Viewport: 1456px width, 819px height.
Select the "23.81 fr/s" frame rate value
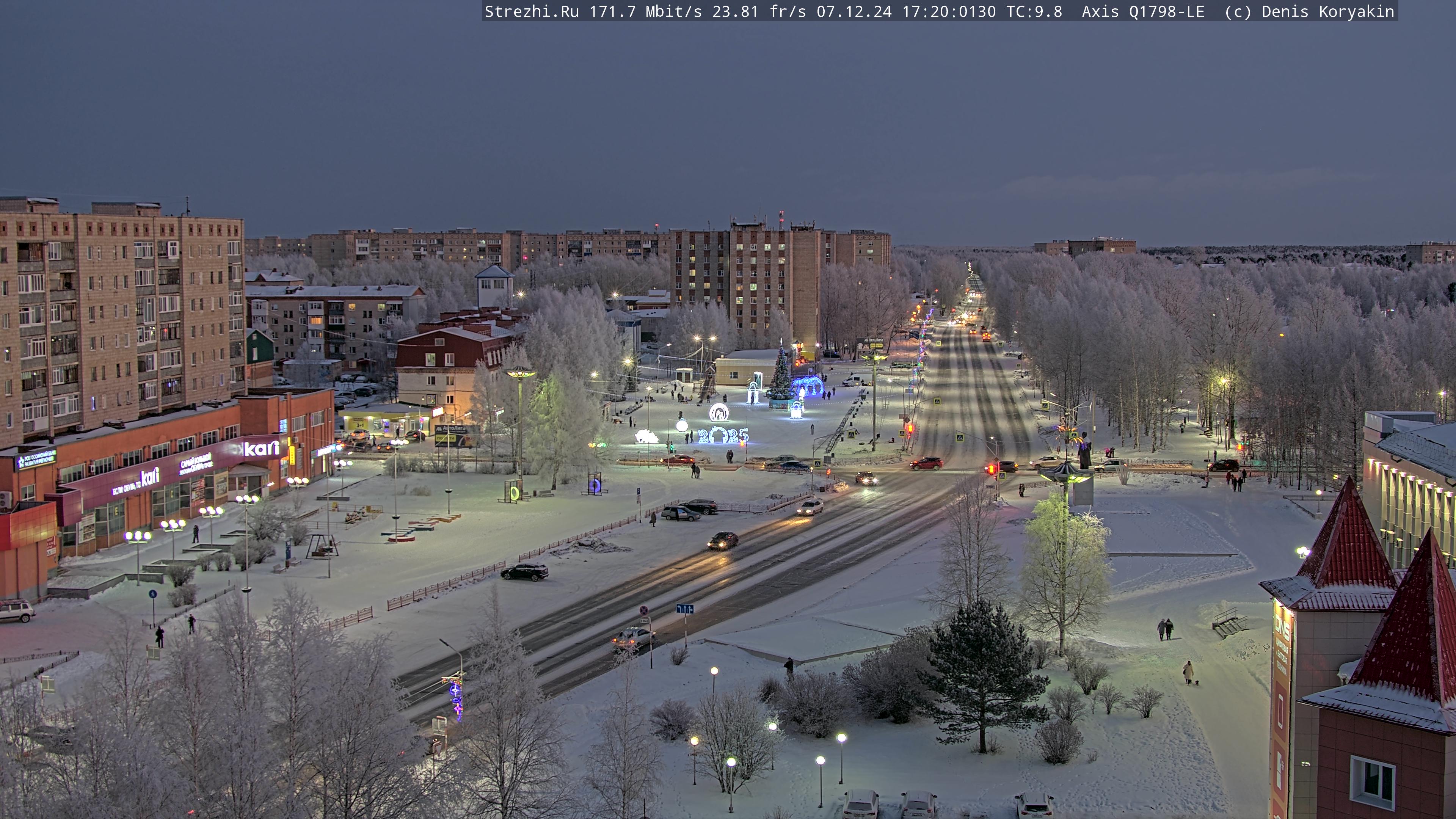759,11
